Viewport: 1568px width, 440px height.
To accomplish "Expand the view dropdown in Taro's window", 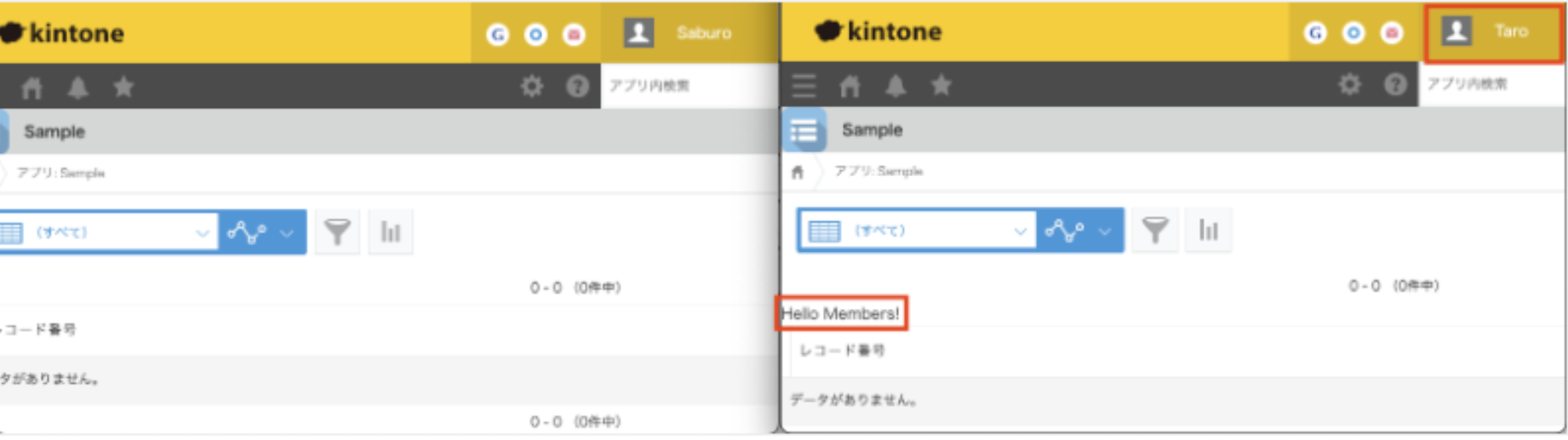I will pos(1020,231).
